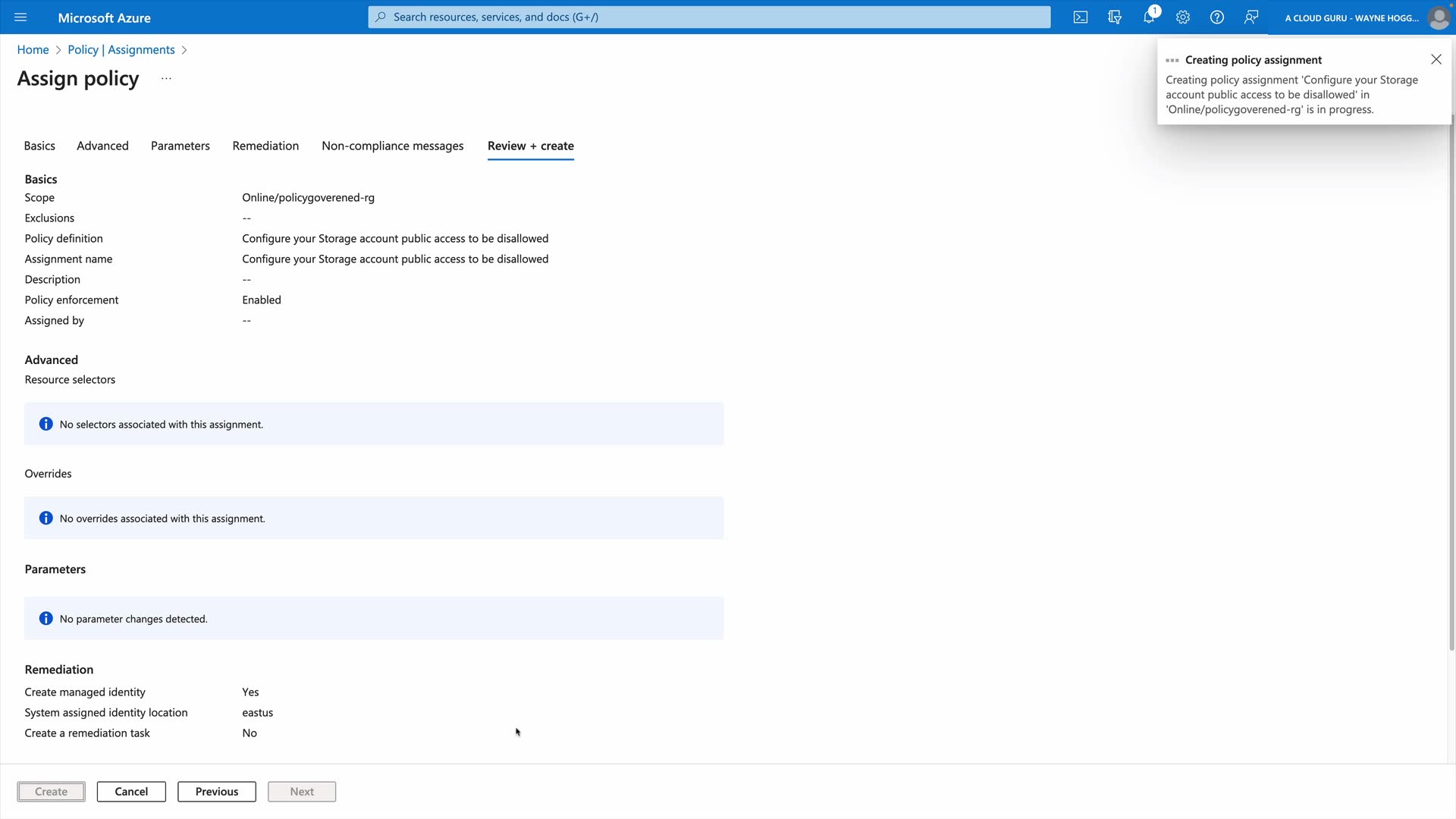Open portal settings gear
1456x819 pixels.
1183,17
